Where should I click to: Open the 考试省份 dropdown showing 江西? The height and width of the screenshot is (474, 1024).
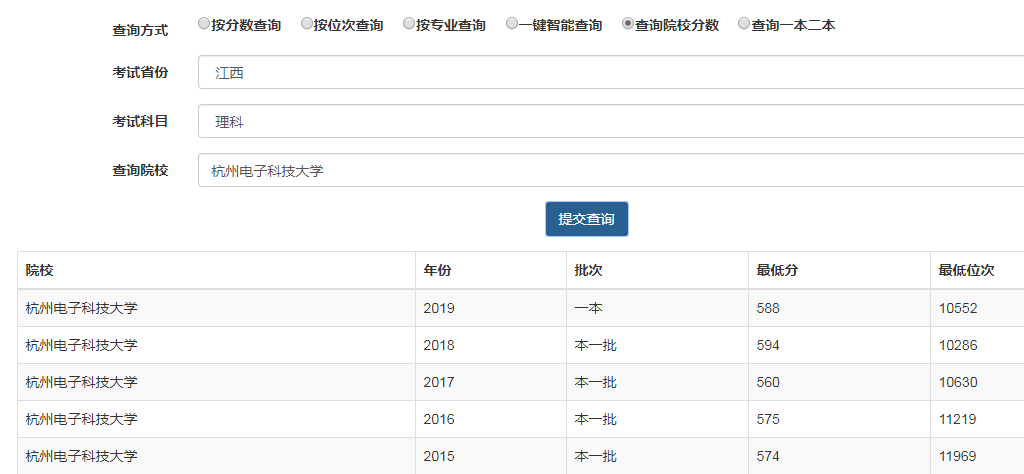coord(611,72)
